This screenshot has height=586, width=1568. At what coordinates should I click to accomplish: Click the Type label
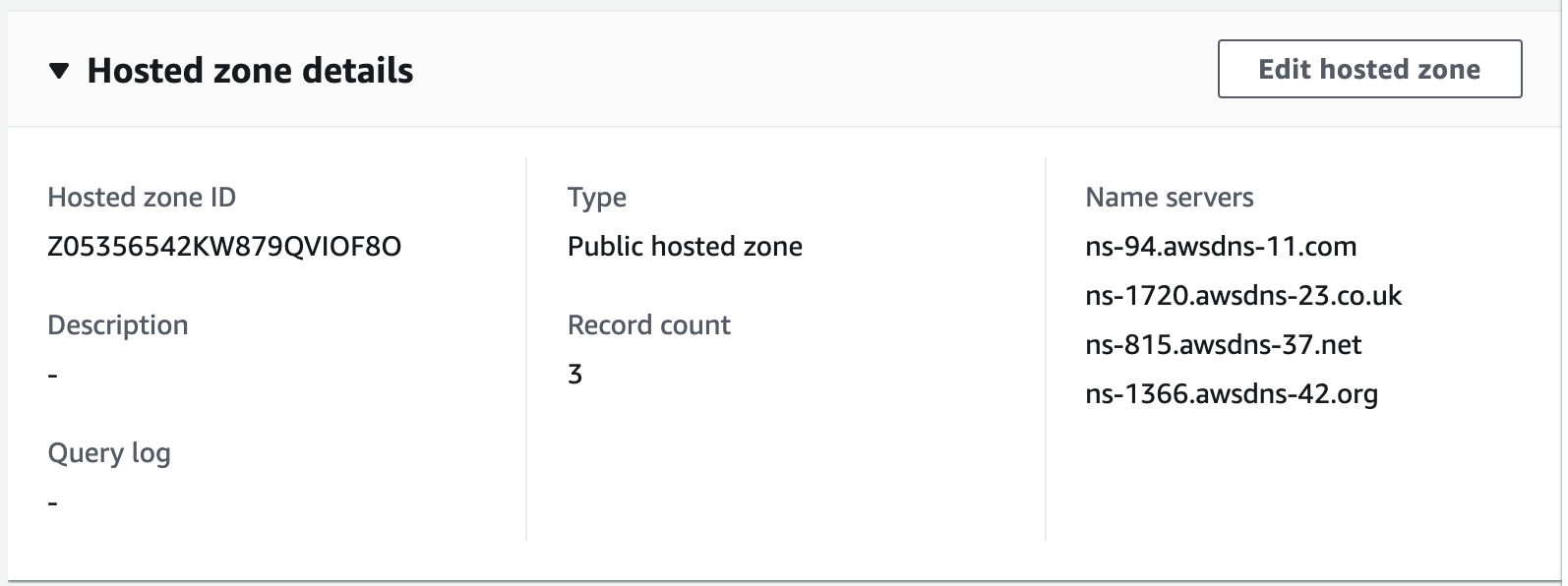point(596,198)
